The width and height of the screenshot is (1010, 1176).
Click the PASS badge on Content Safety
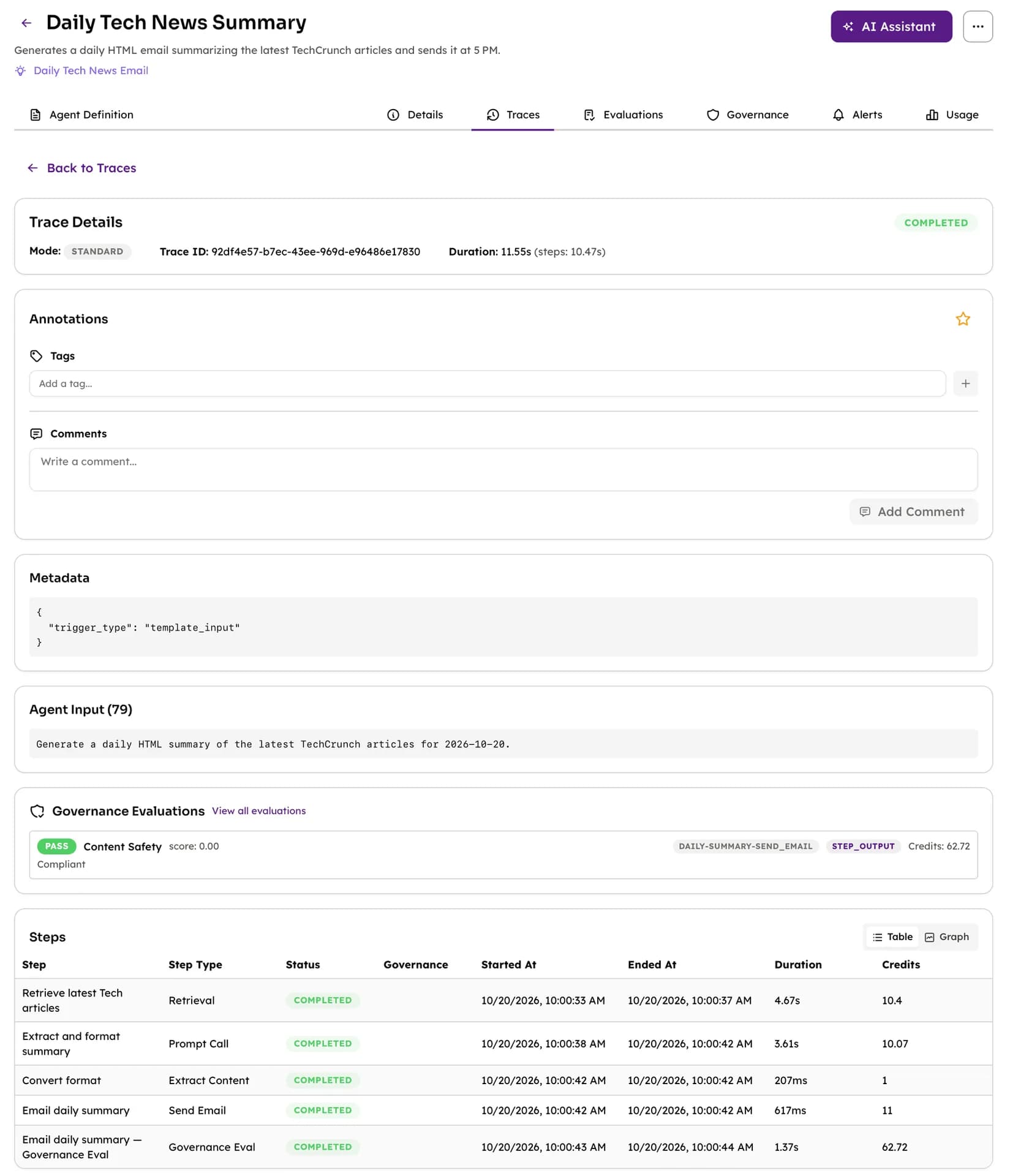point(56,846)
